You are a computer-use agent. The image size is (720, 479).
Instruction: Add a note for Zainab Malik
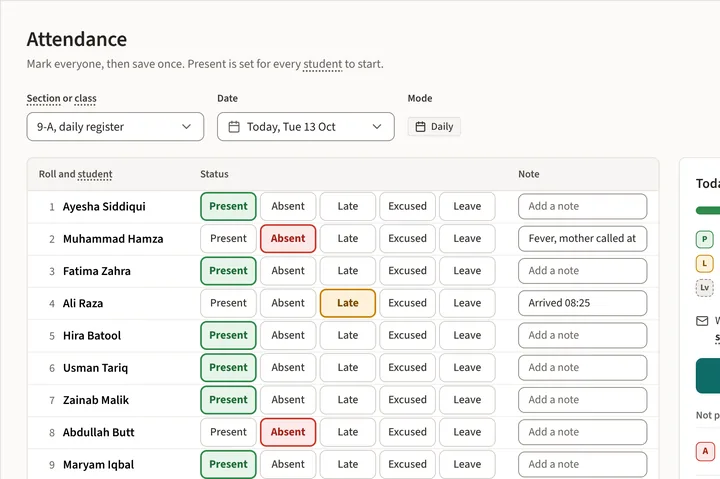tap(583, 400)
